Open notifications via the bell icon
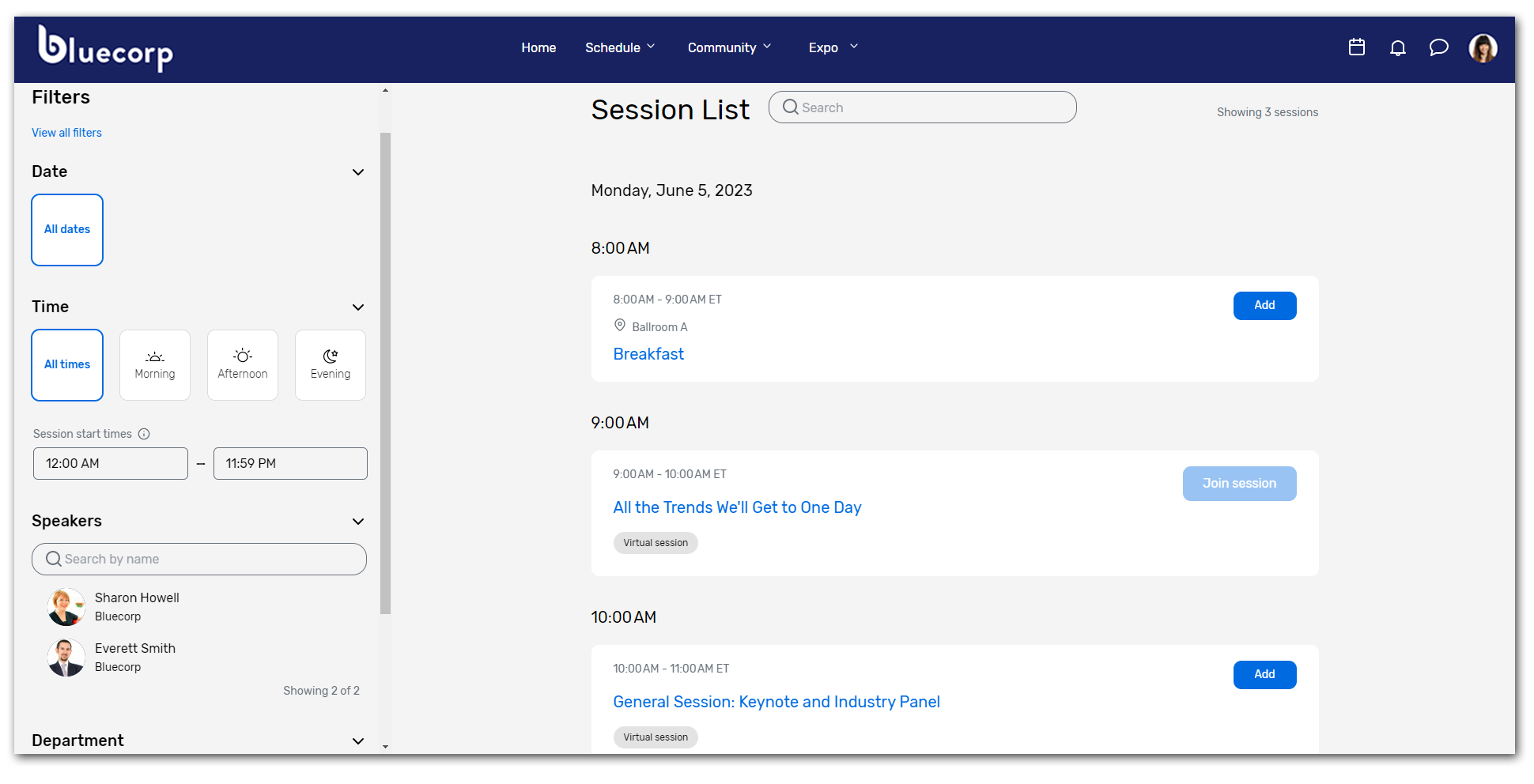Viewport: 1534px width, 784px height. point(1398,47)
